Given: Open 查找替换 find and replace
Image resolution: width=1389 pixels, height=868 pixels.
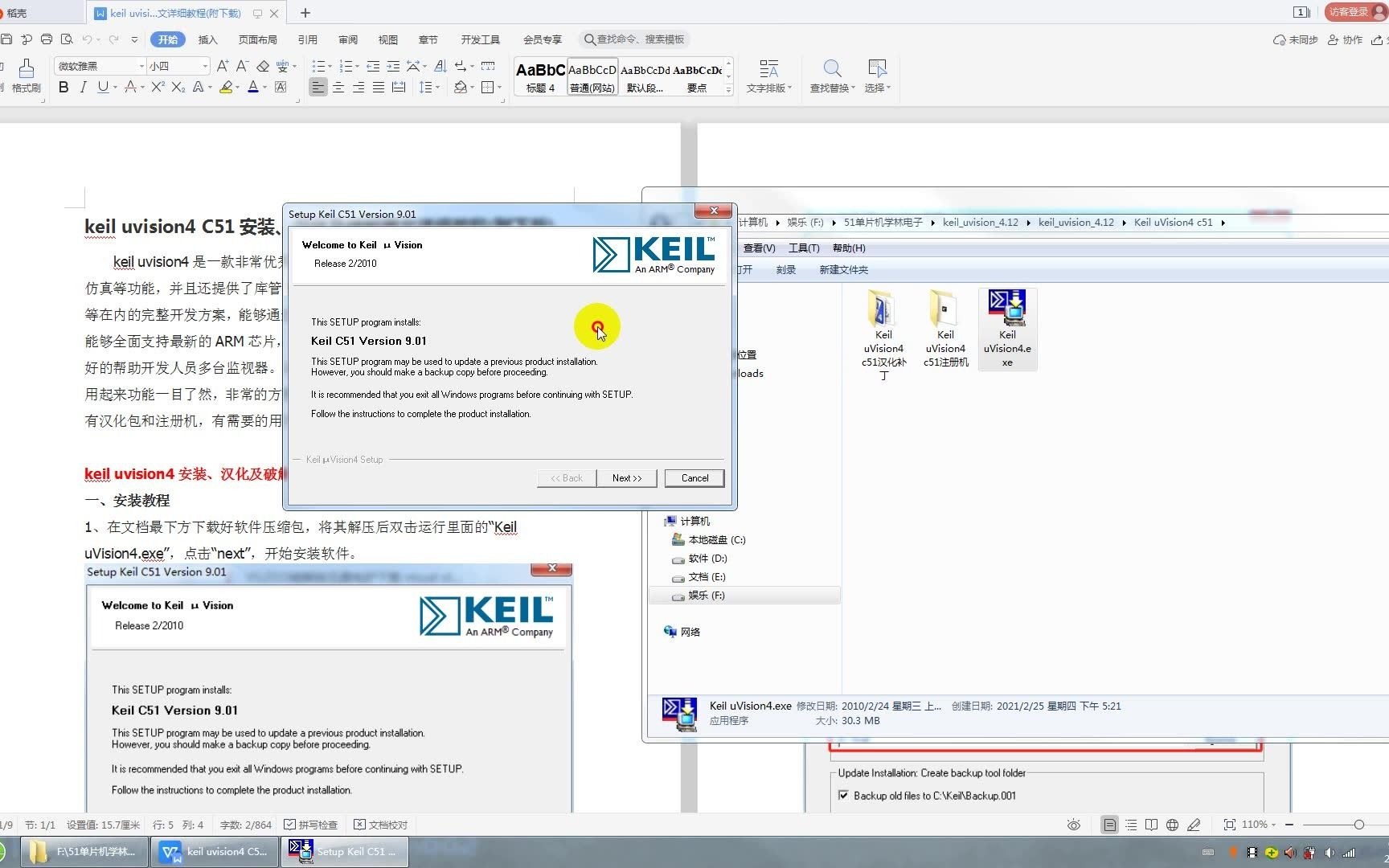Looking at the screenshot, I should click(x=832, y=76).
